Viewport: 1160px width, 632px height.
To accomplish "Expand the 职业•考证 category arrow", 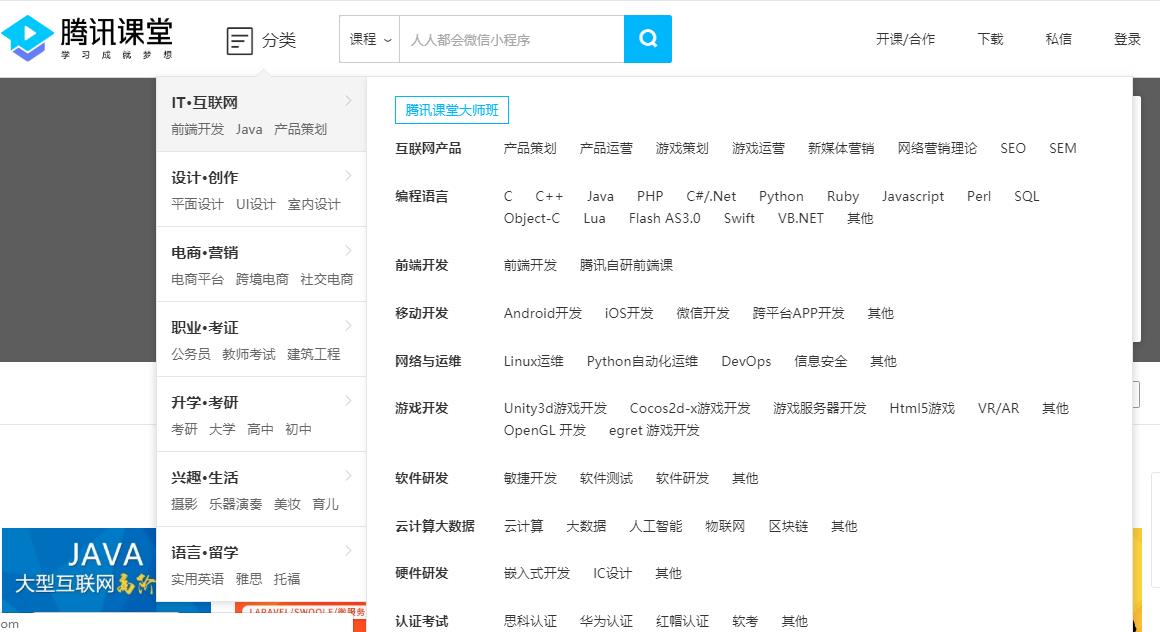I will point(348,326).
